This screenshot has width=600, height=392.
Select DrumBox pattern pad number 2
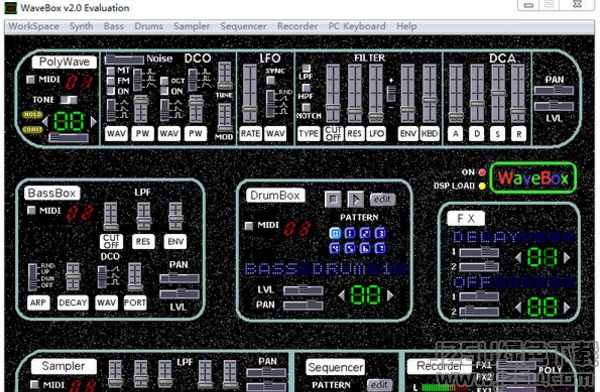click(x=365, y=233)
